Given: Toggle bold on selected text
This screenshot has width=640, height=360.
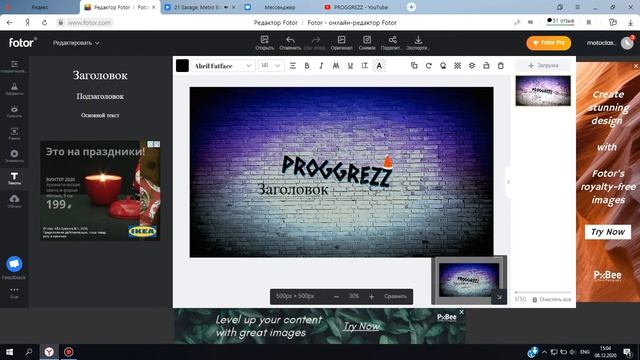Looking at the screenshot, I should (x=307, y=66).
